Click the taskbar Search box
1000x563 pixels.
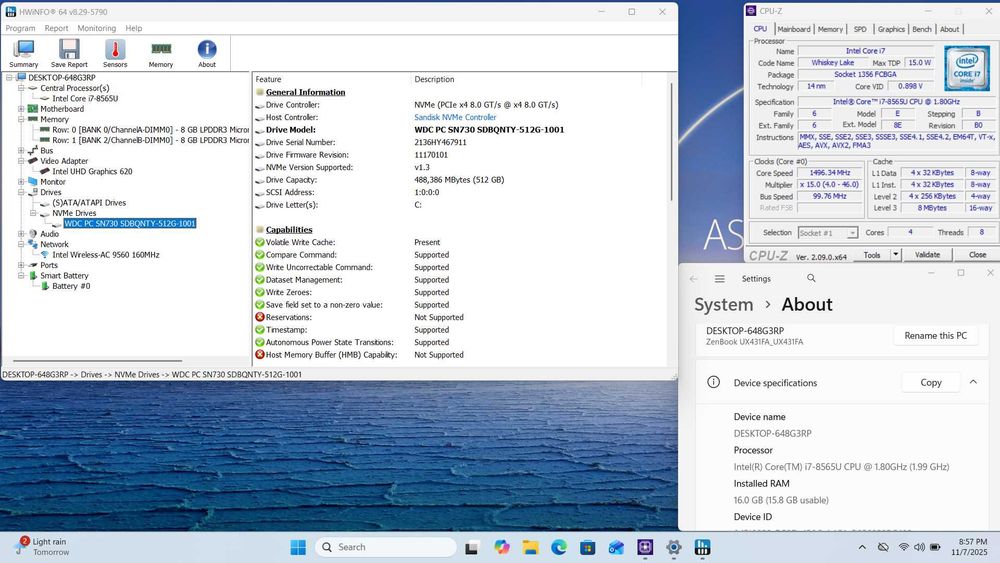(386, 547)
